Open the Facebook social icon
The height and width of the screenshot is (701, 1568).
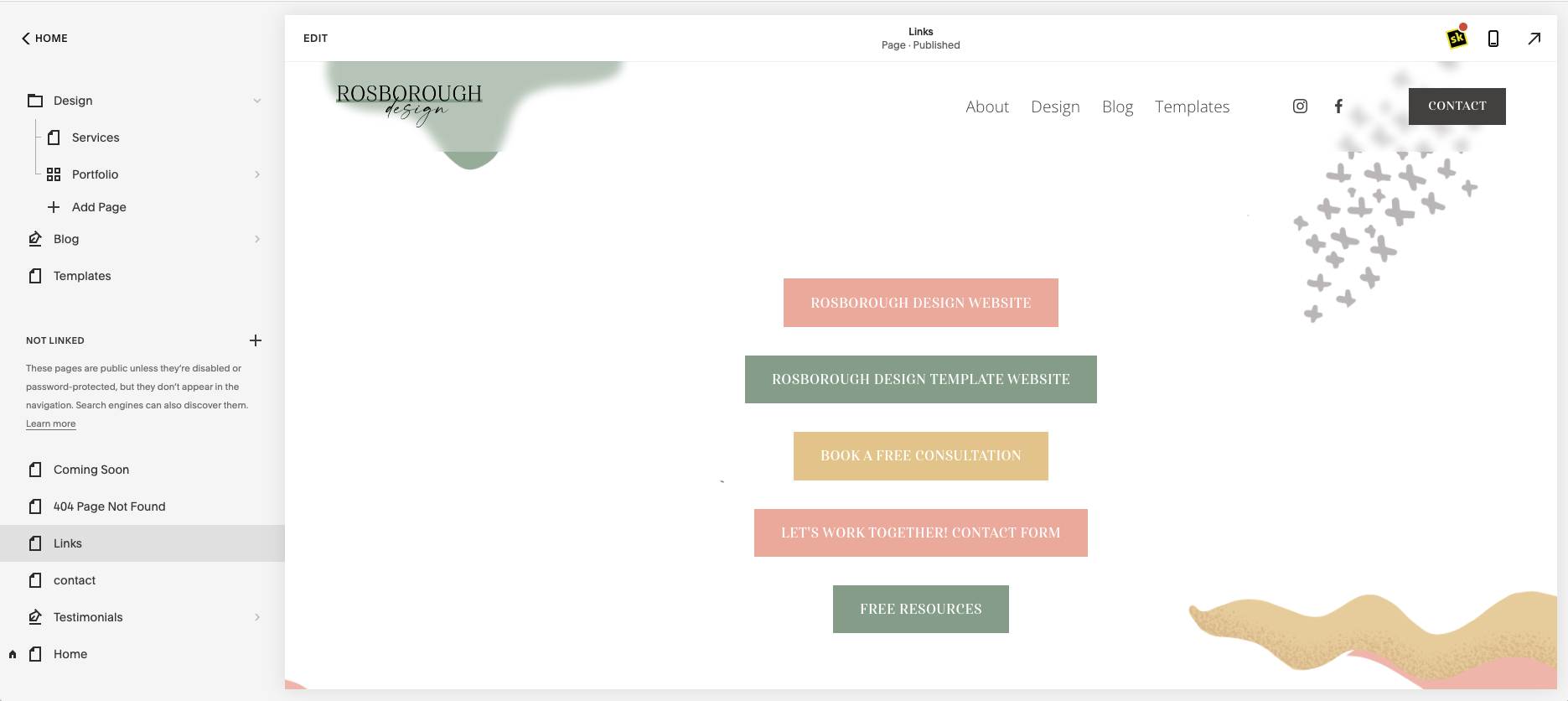click(1338, 106)
